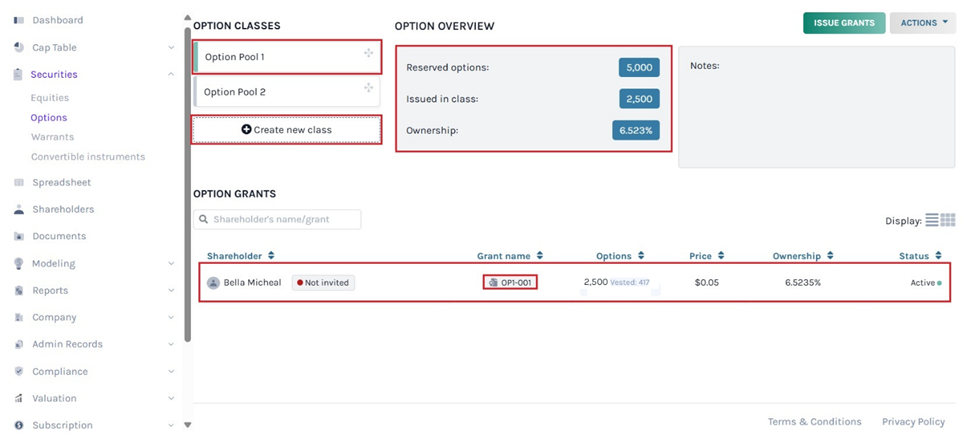The image size is (975, 443).
Task: Click the Not invited badge
Action: [323, 282]
